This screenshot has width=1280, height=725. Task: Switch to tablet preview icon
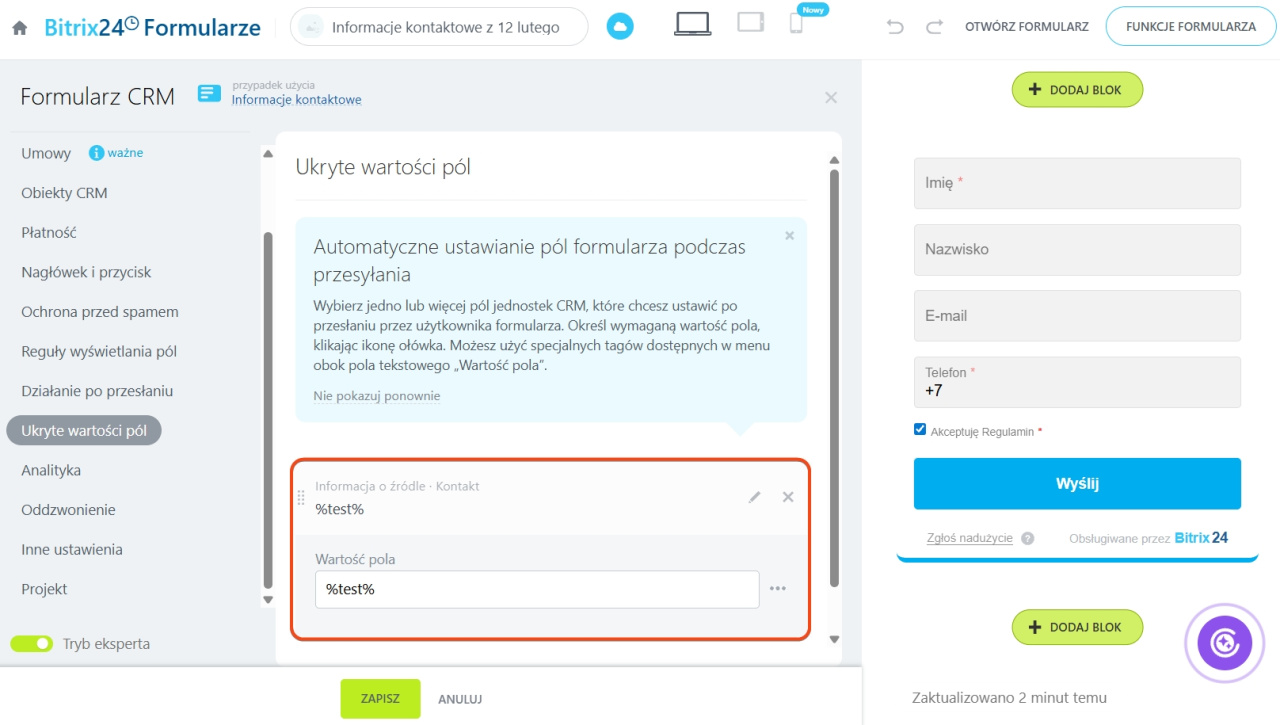coord(750,22)
